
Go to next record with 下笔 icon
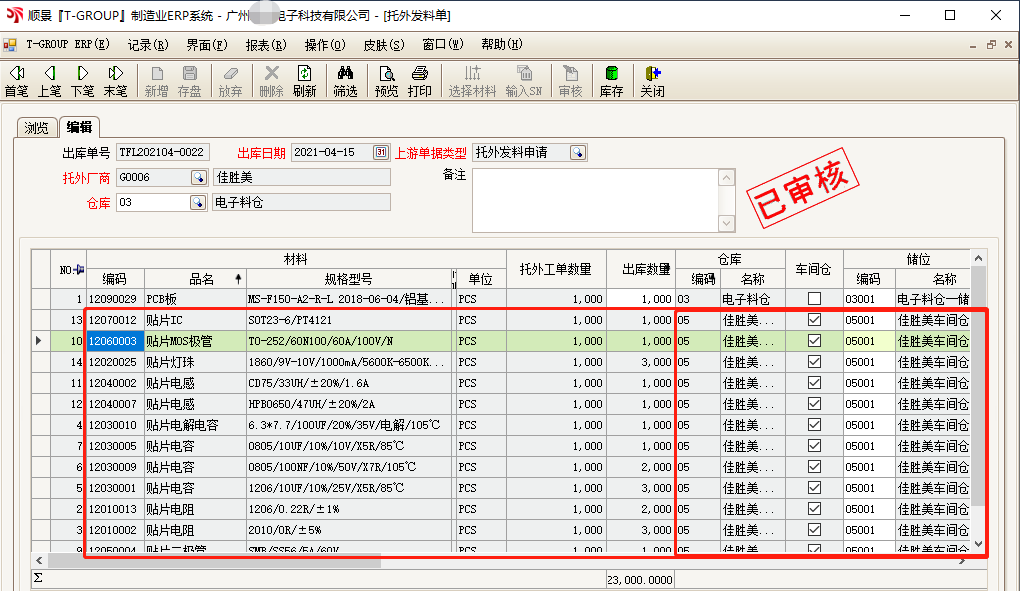82,81
